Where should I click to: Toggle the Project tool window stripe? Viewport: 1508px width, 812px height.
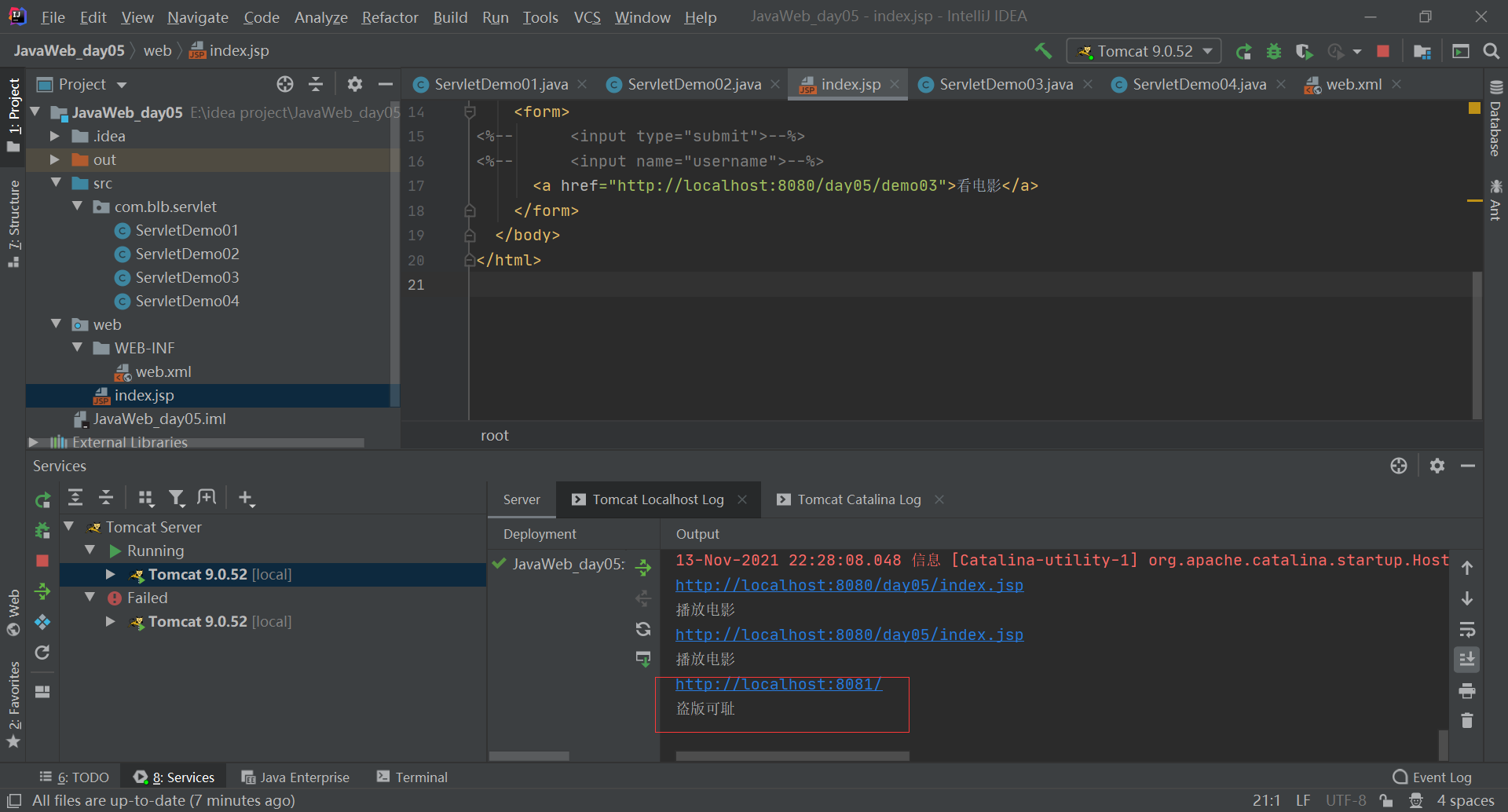[13, 115]
